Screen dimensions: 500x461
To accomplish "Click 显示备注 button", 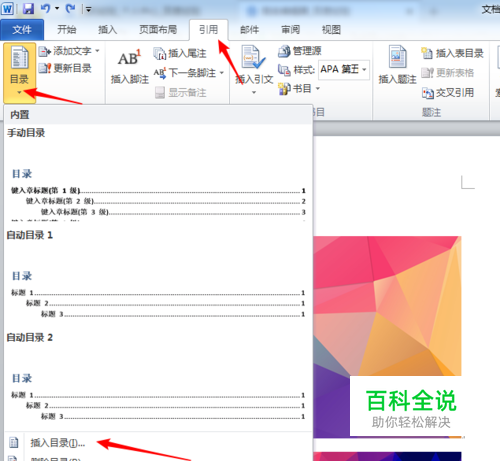I will point(180,92).
